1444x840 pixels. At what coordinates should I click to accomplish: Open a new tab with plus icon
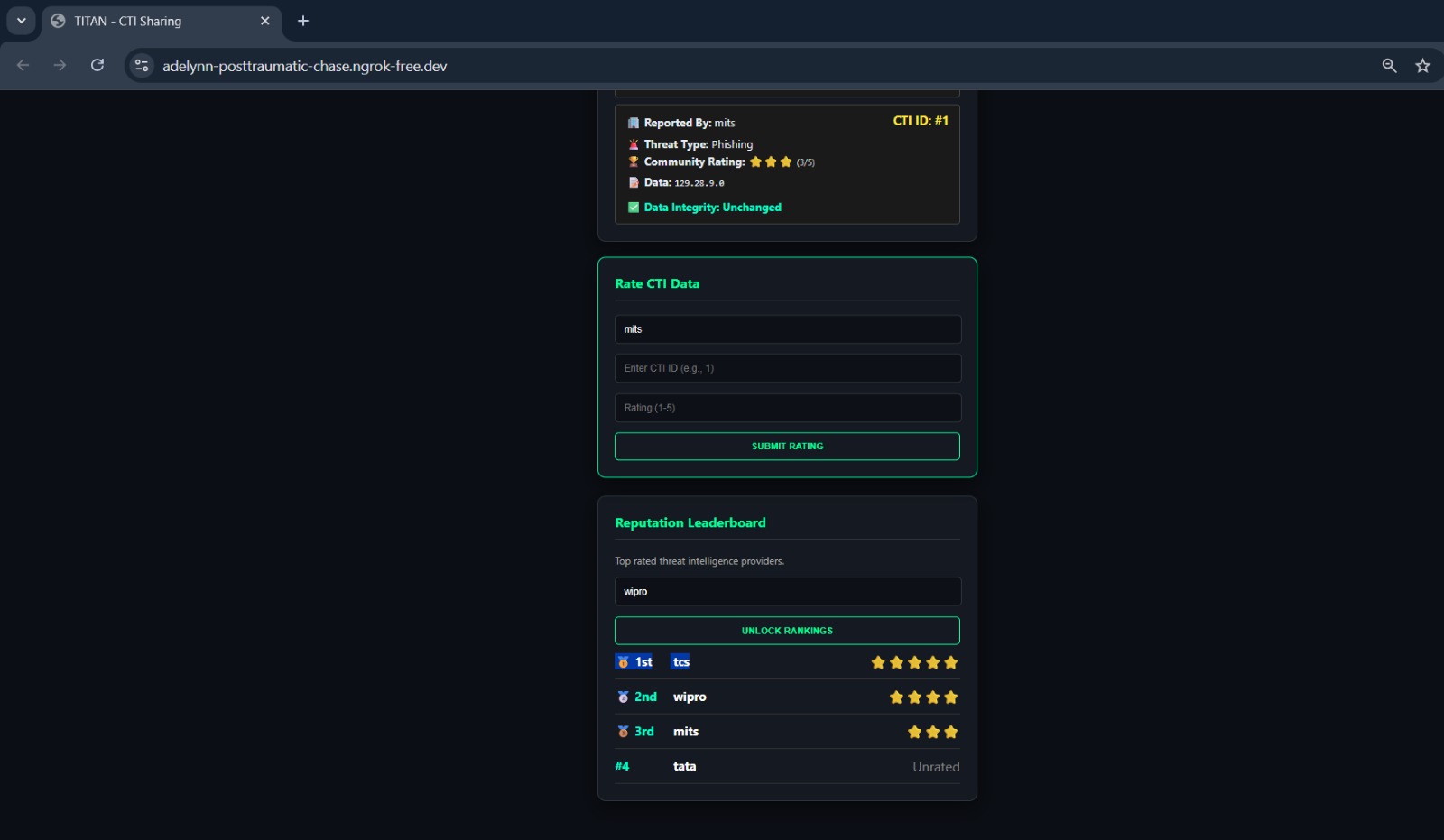[x=303, y=21]
